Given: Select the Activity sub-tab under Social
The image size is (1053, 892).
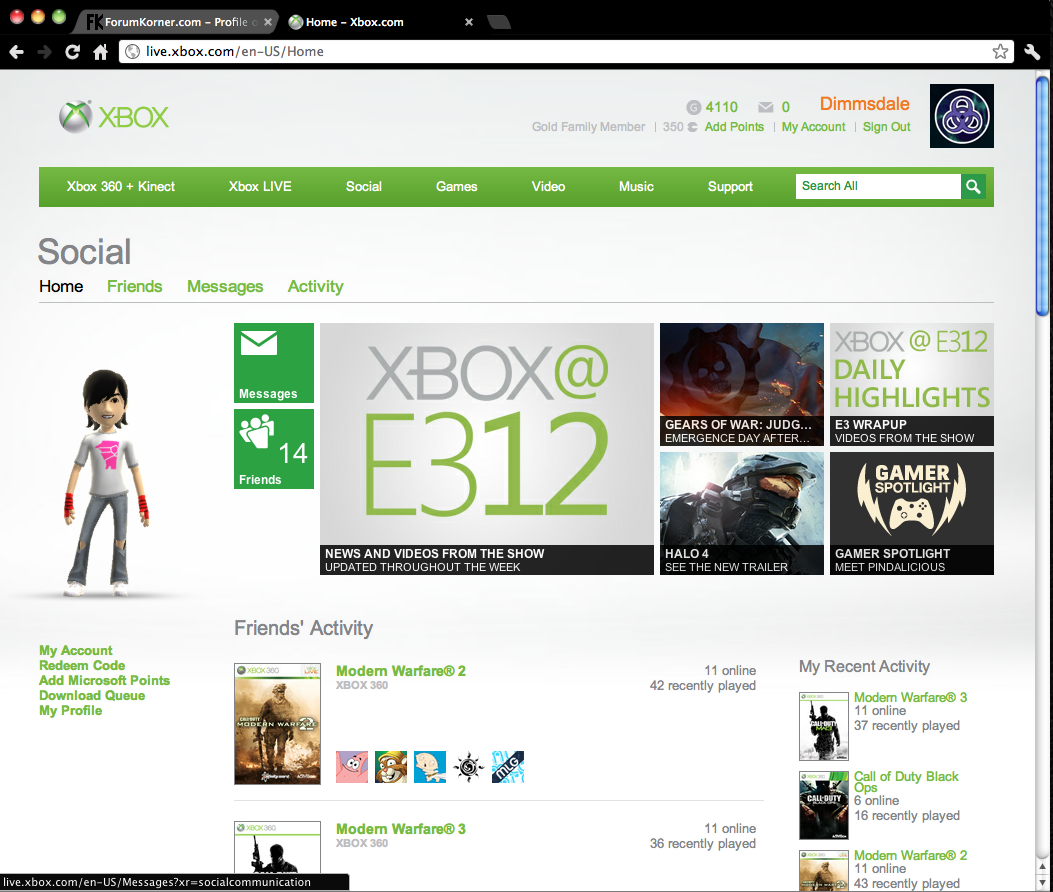Looking at the screenshot, I should tap(316, 287).
